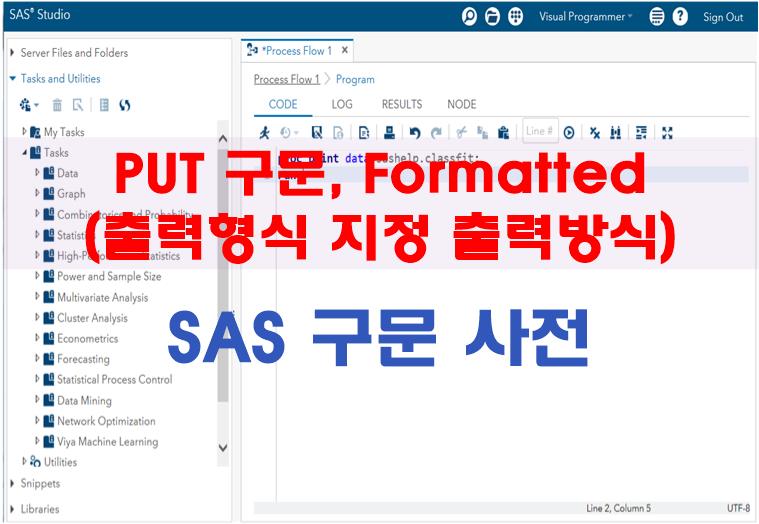This screenshot has height=524, width=759.
Task: Click the UTF-8 encoding status text
Action: 738,508
